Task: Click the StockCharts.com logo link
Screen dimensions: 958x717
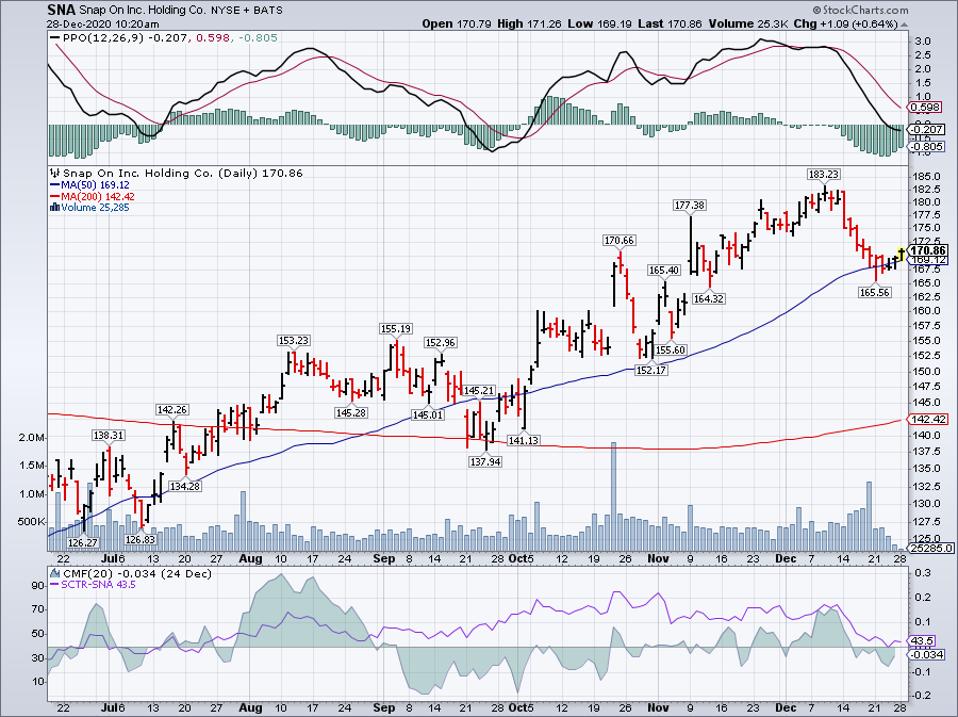Action: click(860, 10)
